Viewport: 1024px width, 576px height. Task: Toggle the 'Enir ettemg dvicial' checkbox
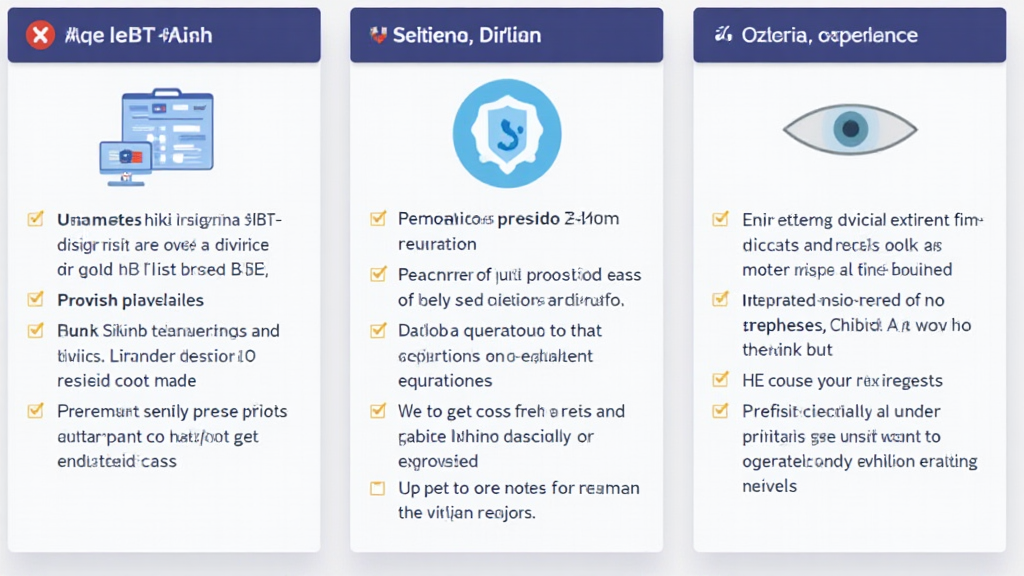pos(720,218)
